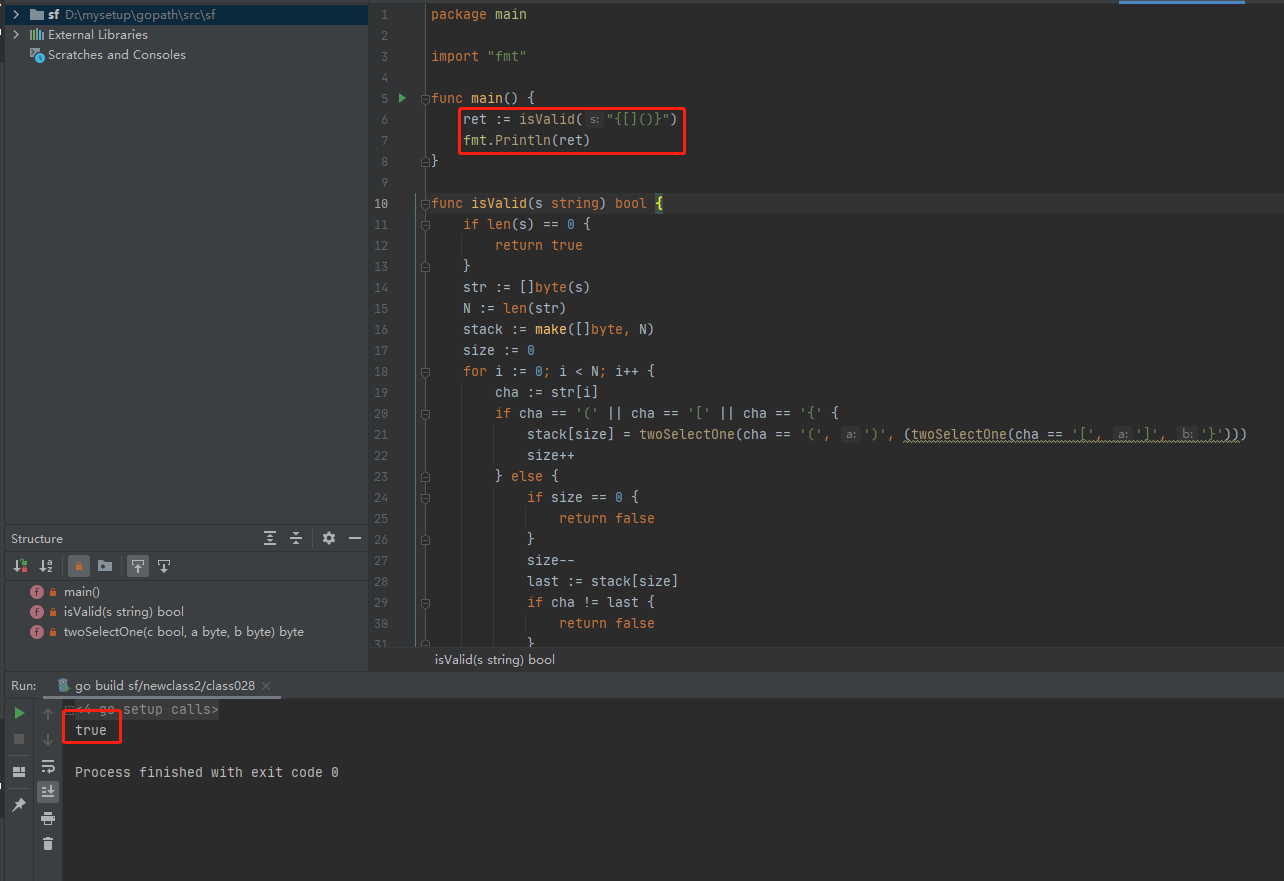
Task: Toggle Autoscroll from Source in Structure toolbar
Action: pos(164,566)
